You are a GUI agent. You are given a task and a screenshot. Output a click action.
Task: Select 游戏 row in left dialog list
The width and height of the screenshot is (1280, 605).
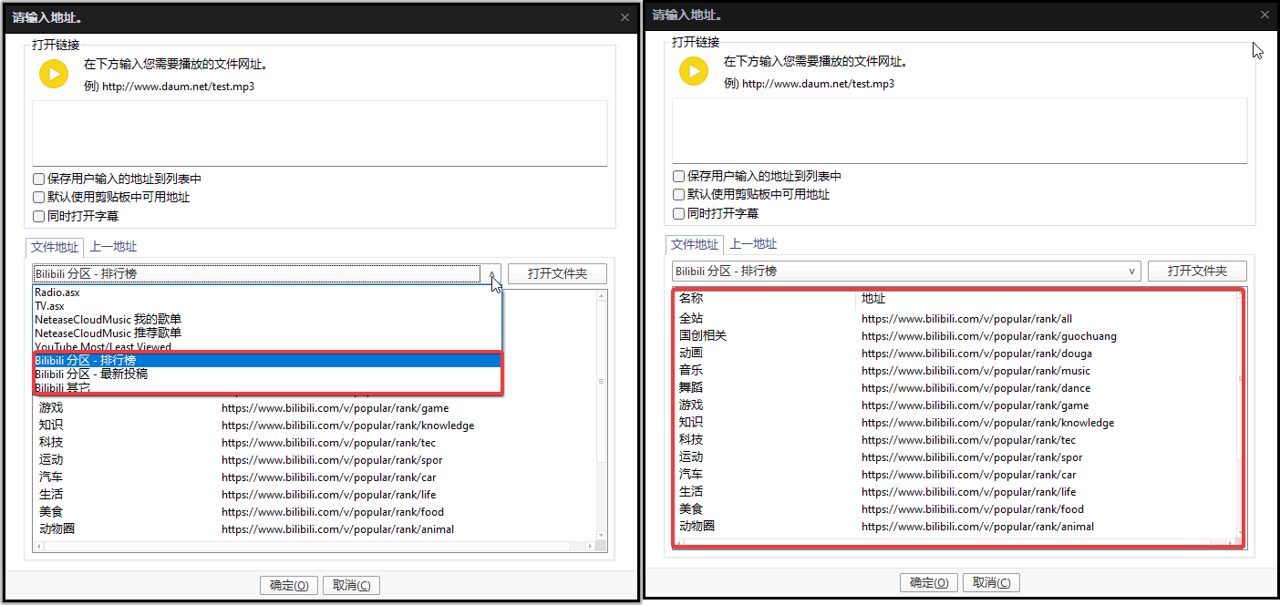[316, 408]
